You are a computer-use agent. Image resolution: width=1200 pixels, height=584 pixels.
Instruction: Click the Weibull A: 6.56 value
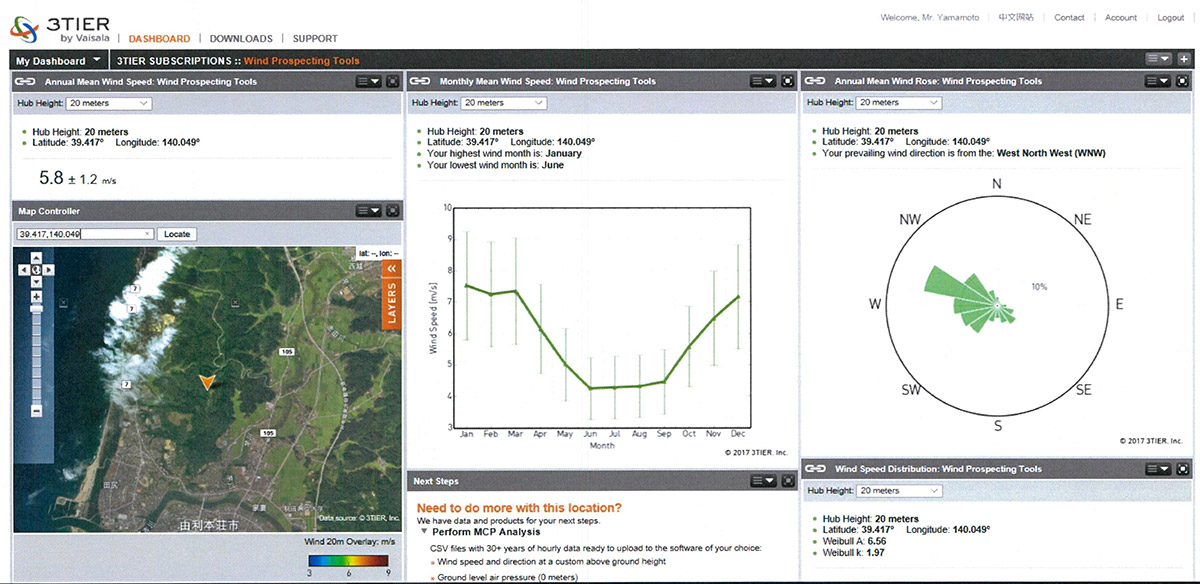click(x=853, y=541)
